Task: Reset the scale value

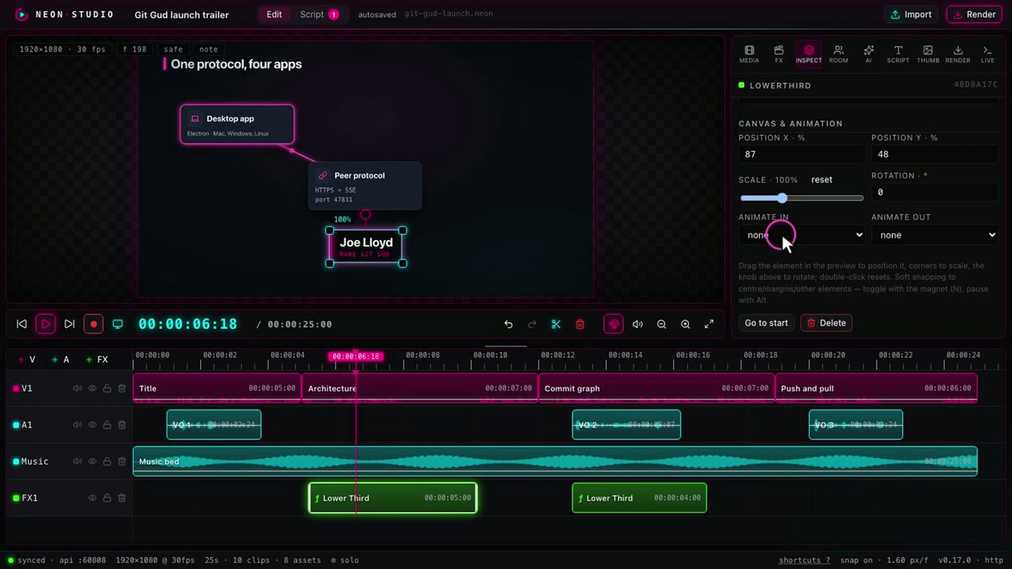Action: pyautogui.click(x=822, y=180)
